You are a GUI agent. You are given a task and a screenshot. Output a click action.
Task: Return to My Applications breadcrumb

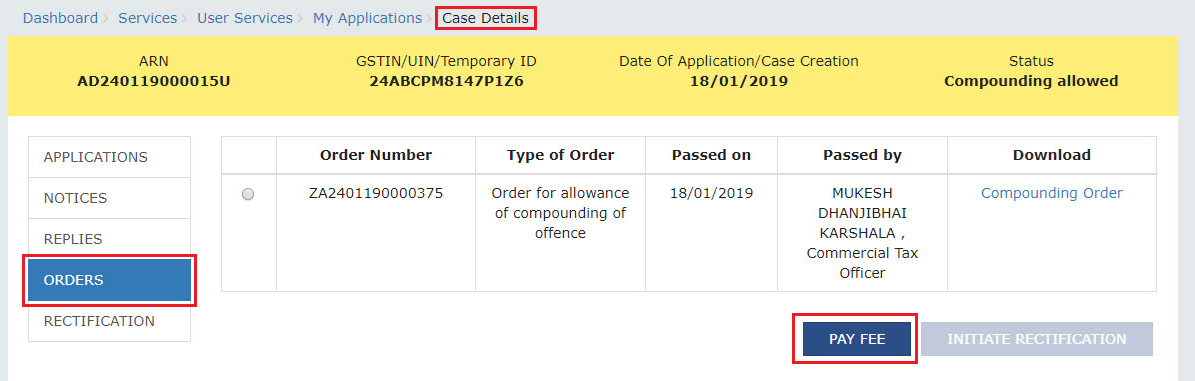pos(367,18)
